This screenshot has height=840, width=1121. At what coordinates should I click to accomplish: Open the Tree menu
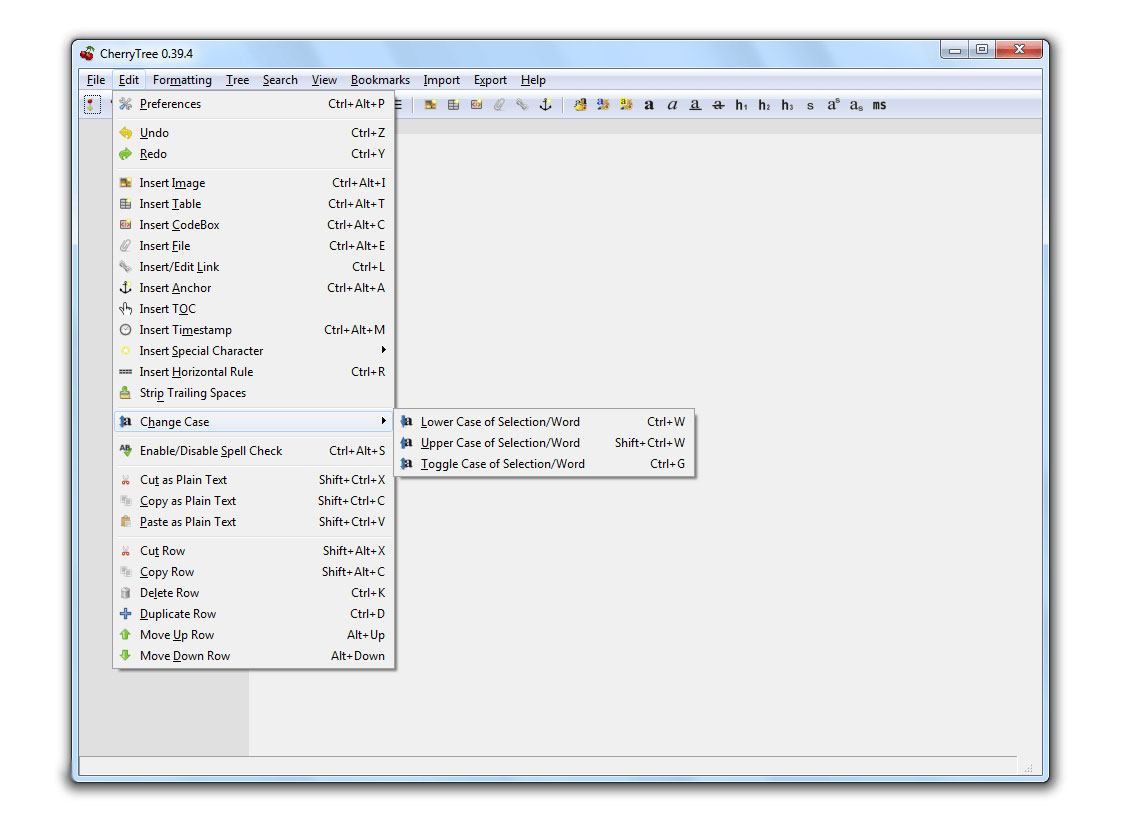[x=237, y=80]
